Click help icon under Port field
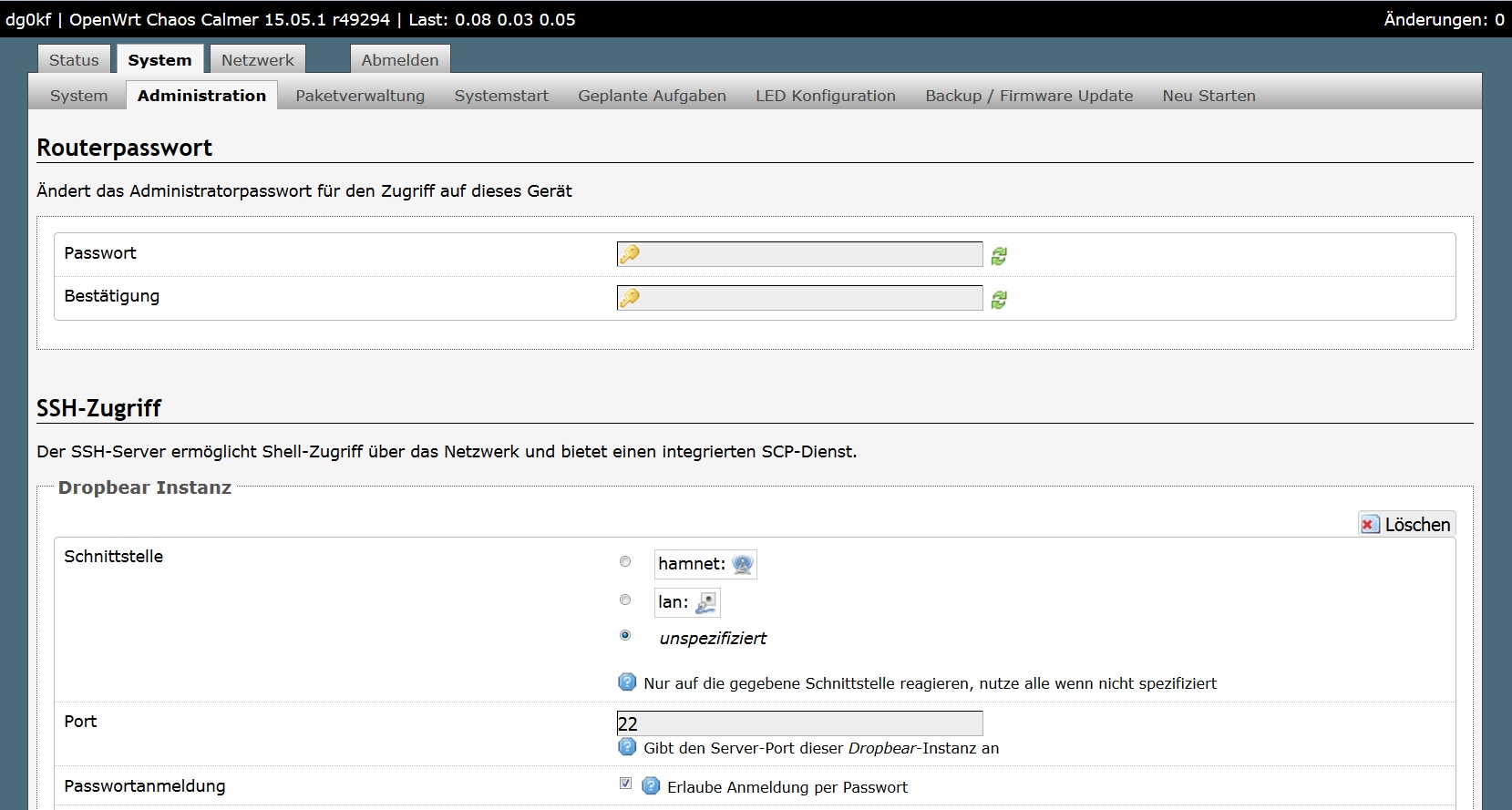This screenshot has height=810, width=1512. [x=627, y=747]
